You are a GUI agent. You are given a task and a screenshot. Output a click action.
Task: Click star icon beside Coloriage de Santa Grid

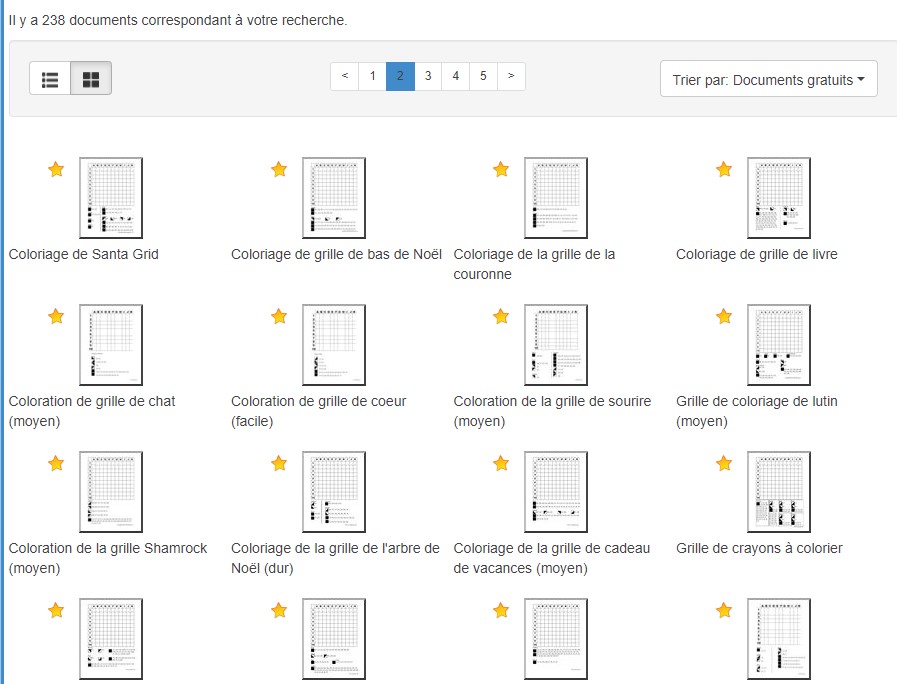tap(56, 170)
